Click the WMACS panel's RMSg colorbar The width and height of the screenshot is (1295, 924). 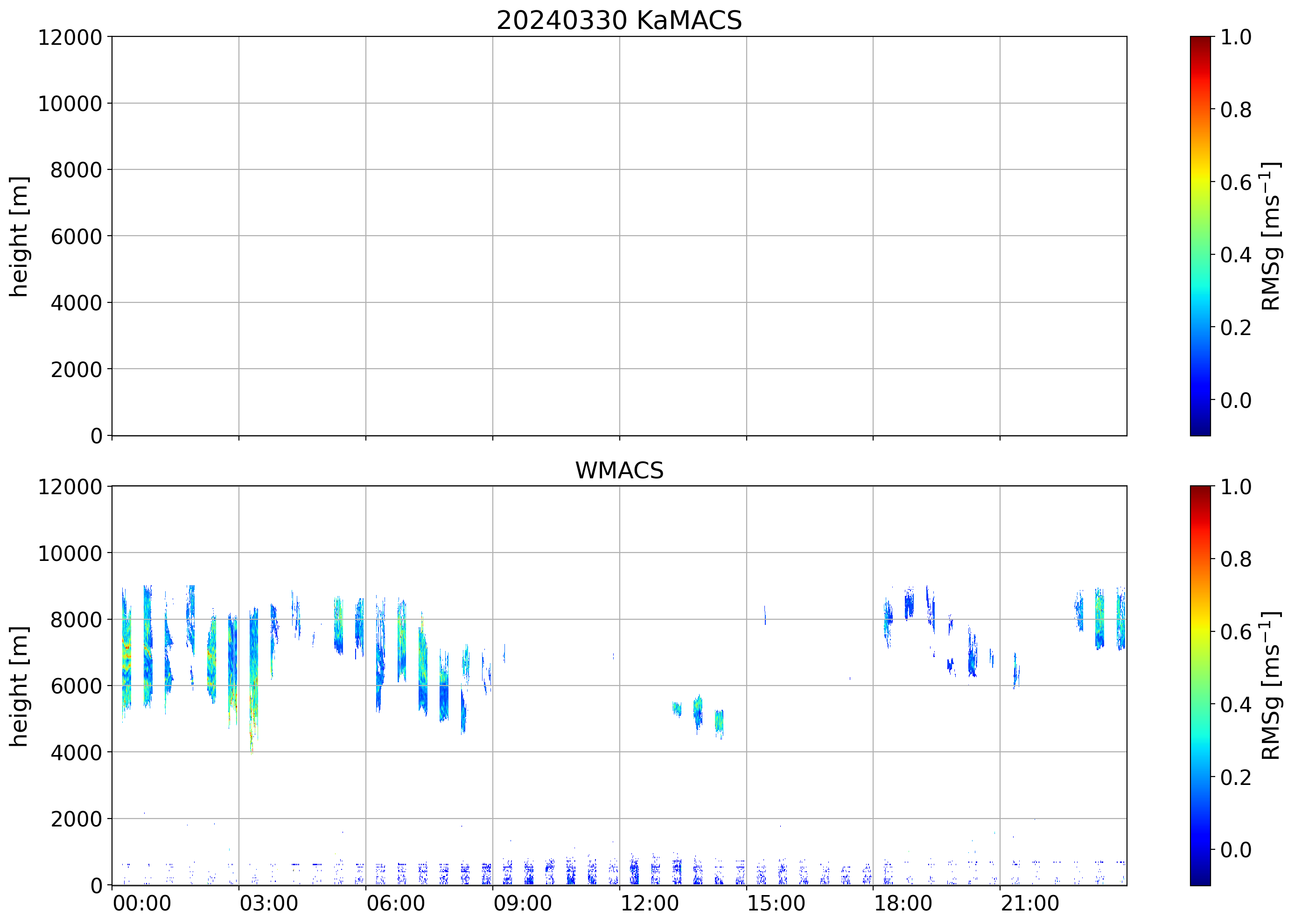(1200, 686)
